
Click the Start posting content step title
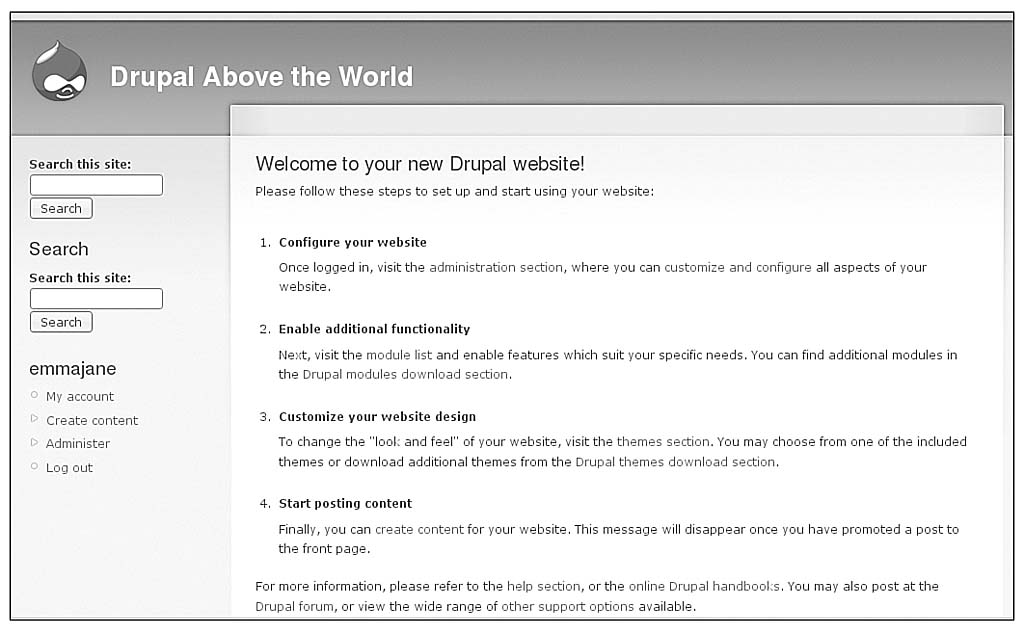click(345, 504)
